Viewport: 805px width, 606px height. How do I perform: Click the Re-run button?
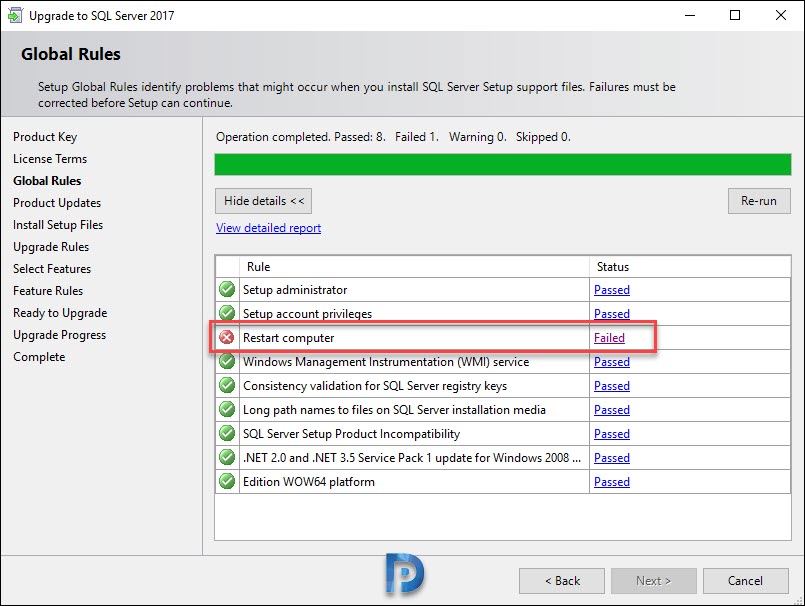(x=759, y=201)
